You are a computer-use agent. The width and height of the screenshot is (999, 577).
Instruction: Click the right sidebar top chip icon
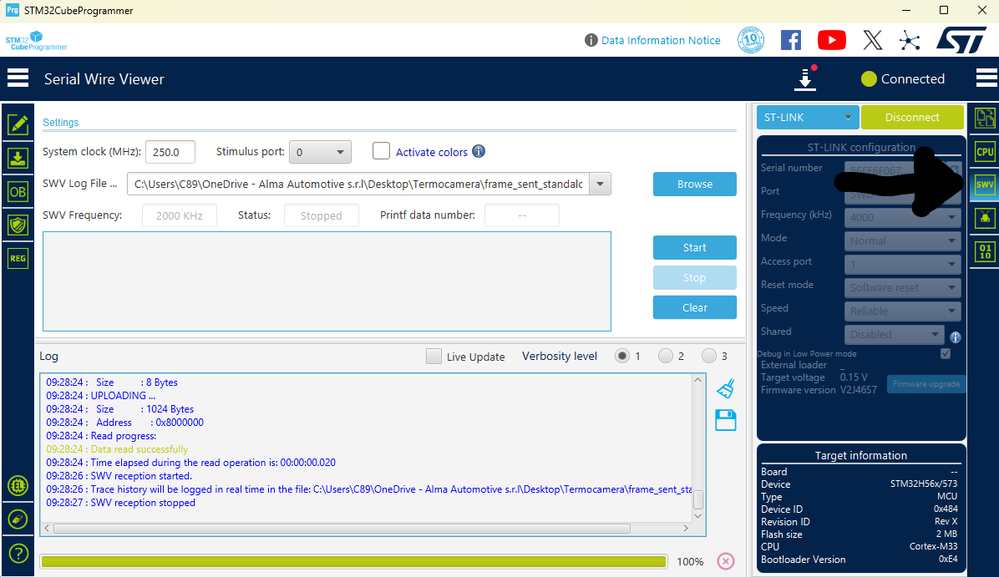[x=985, y=118]
